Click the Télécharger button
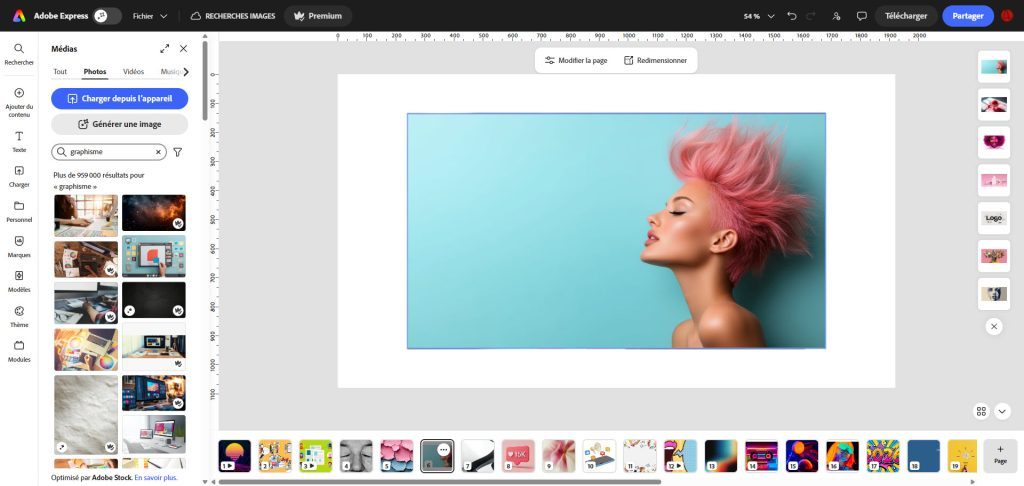Image resolution: width=1024 pixels, height=486 pixels. pos(906,16)
